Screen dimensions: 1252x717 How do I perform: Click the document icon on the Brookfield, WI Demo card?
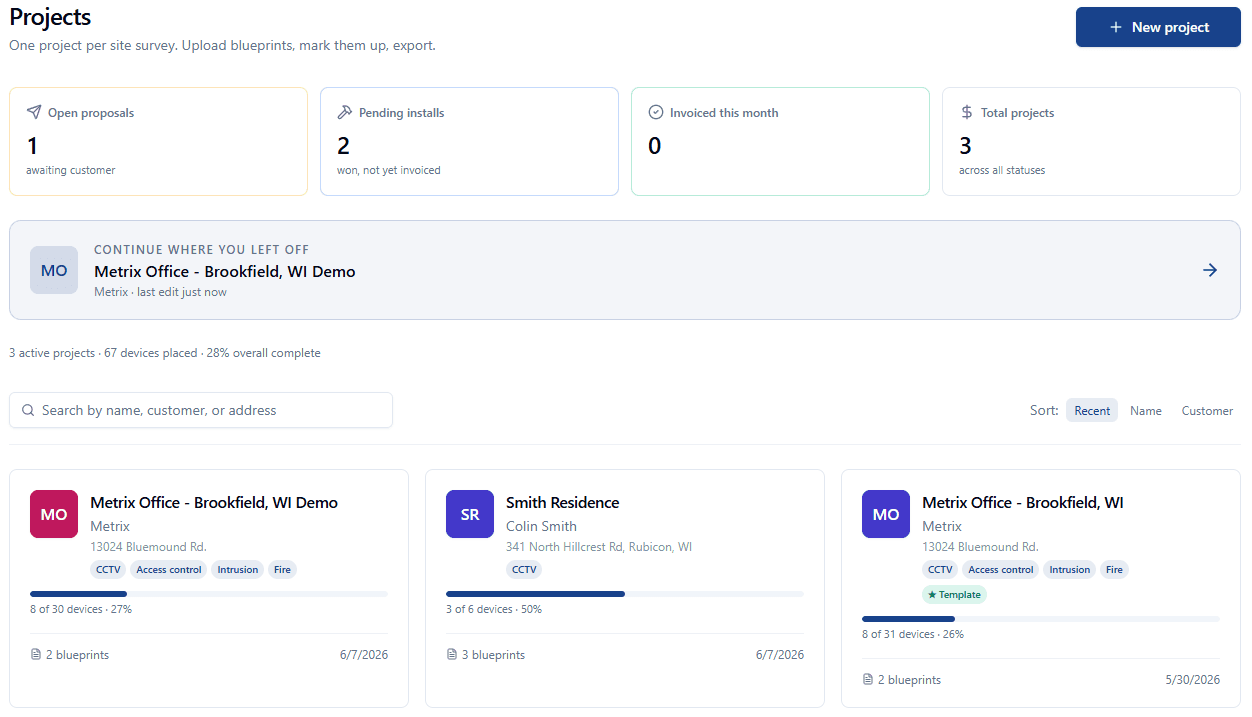point(36,655)
